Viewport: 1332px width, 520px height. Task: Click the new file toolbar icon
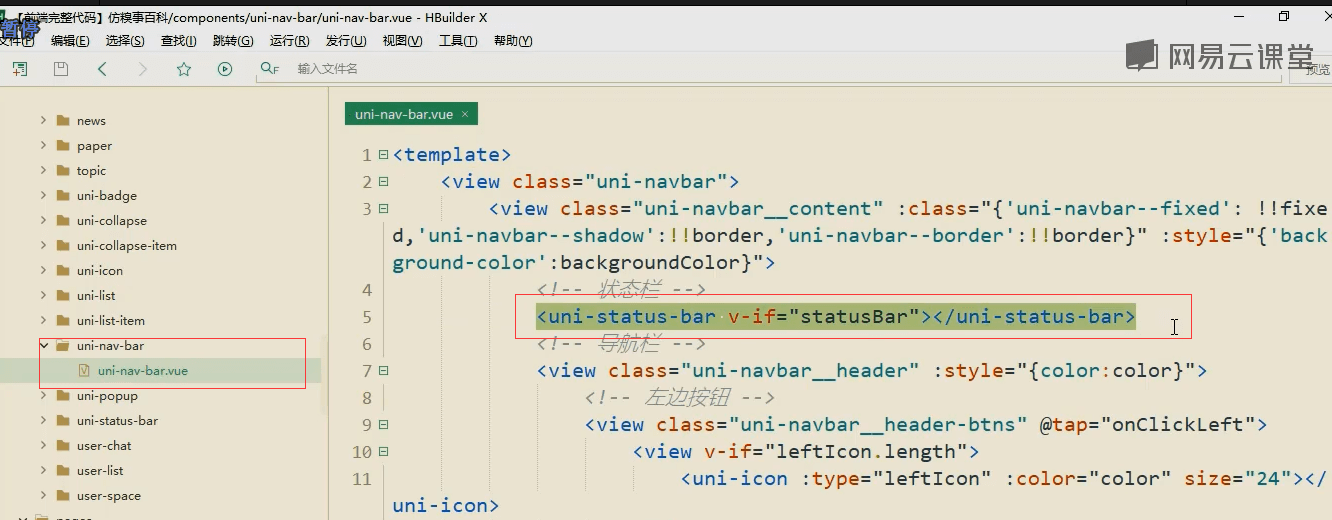pyautogui.click(x=20, y=69)
